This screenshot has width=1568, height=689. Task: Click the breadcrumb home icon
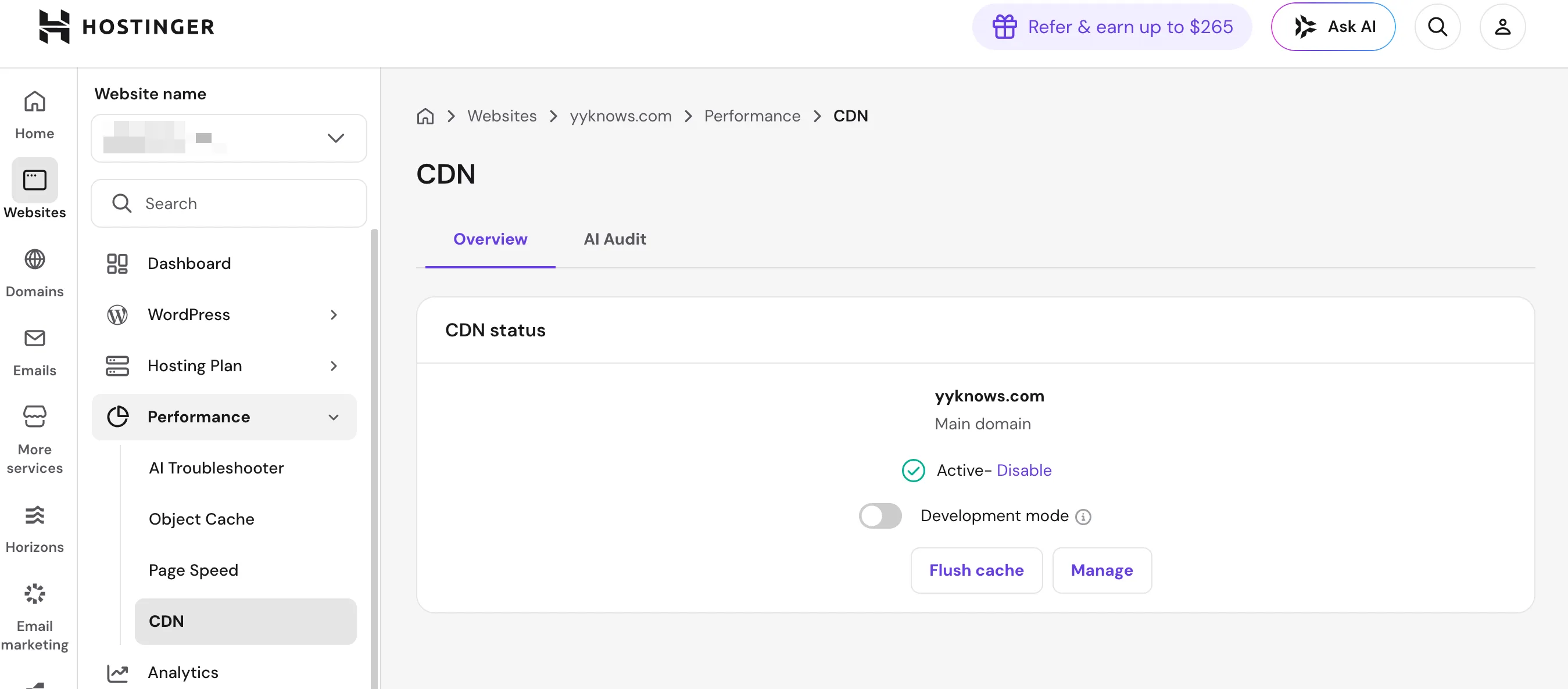coord(425,116)
